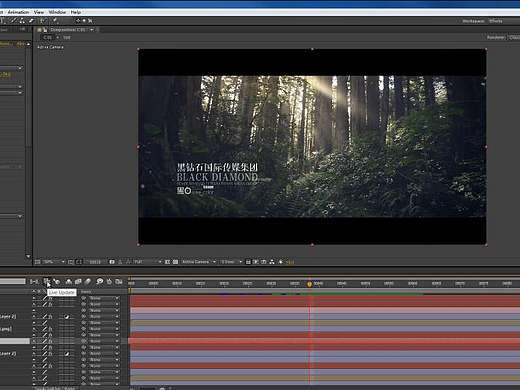
Task: Open the Graph Editor
Action: tap(119, 282)
